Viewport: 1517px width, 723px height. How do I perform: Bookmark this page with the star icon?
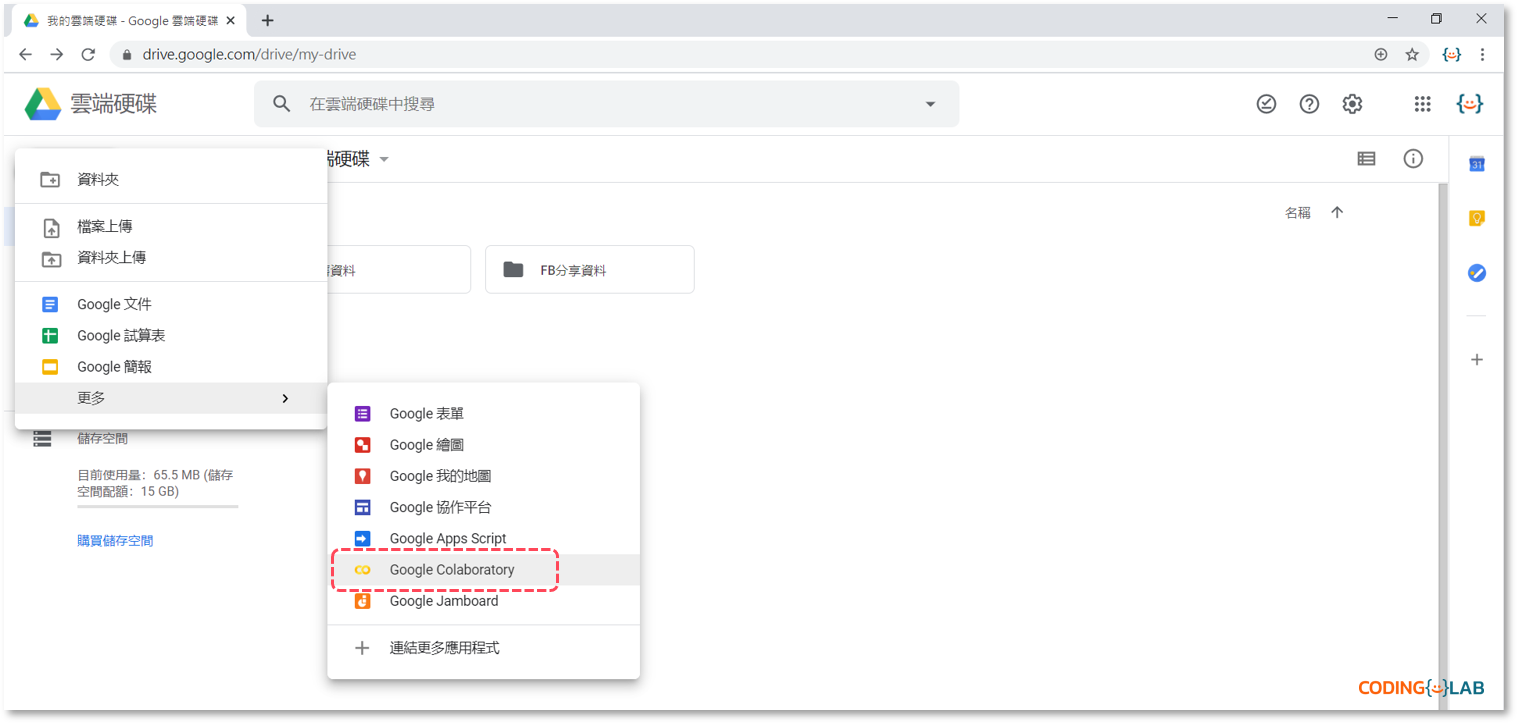coord(1412,55)
